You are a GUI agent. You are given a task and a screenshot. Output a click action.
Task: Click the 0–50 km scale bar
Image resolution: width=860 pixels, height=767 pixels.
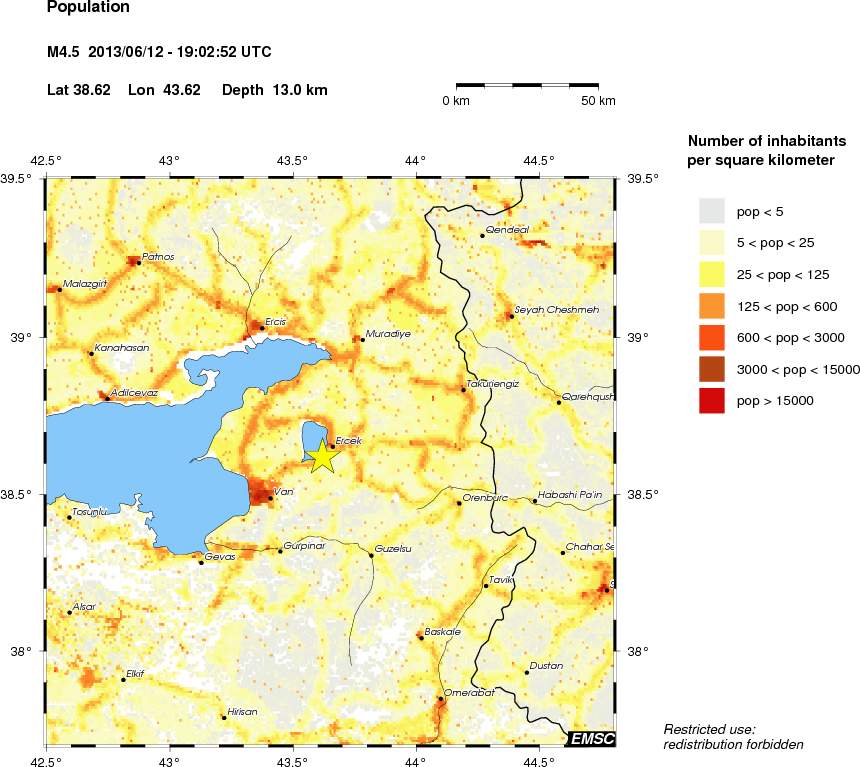[528, 86]
